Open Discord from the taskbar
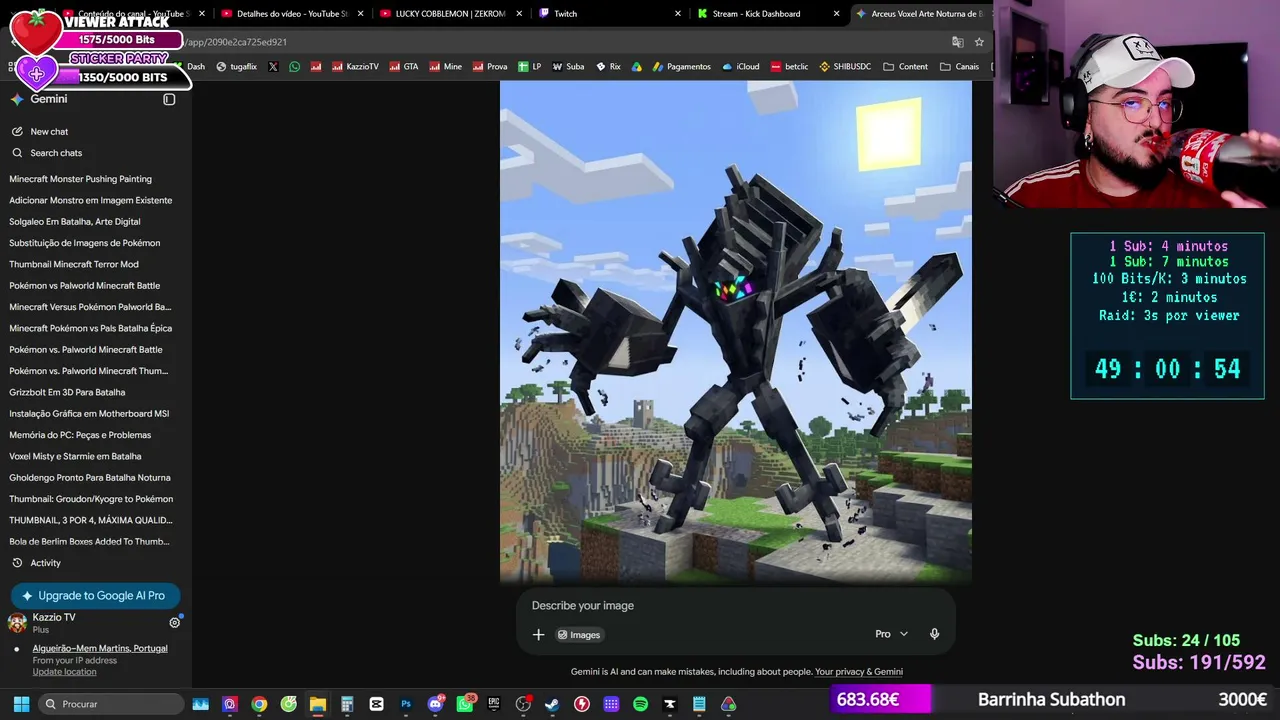 click(x=435, y=704)
